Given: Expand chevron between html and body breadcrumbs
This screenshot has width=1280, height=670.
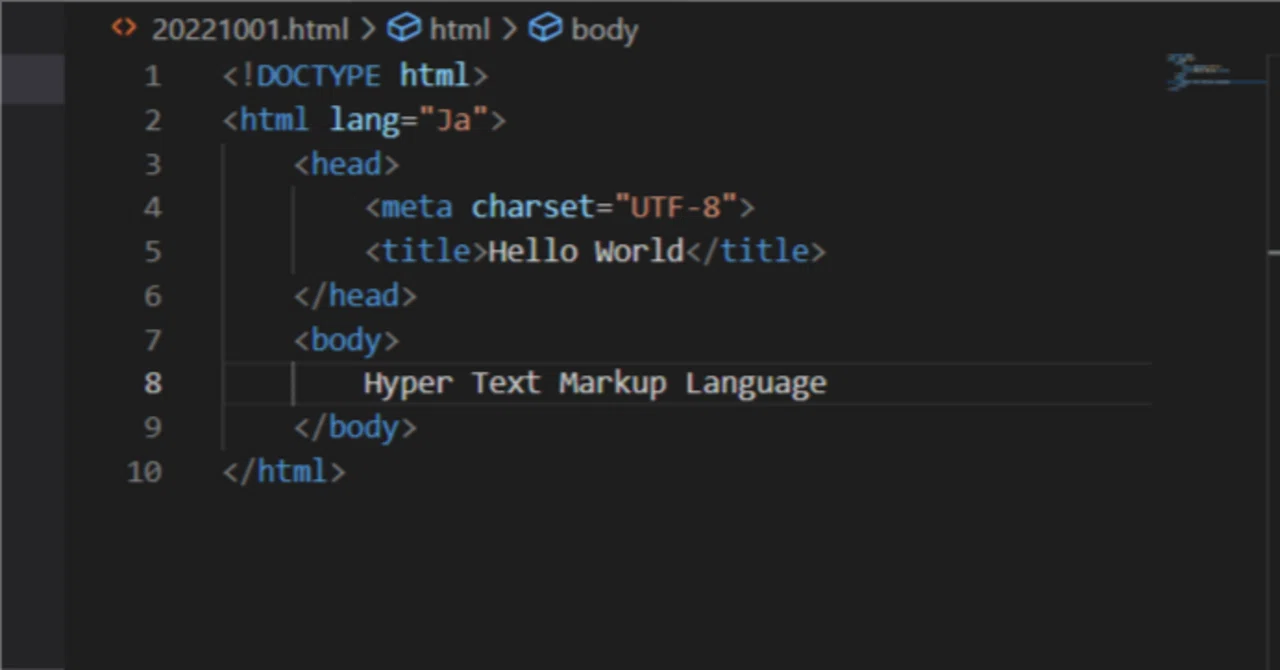Looking at the screenshot, I should point(509,29).
